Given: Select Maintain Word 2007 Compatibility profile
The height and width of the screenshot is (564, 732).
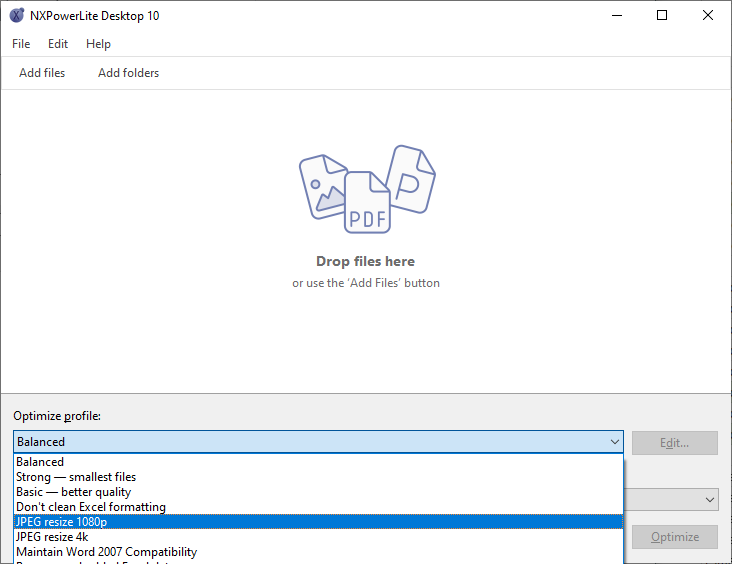Looking at the screenshot, I should pos(318,551).
